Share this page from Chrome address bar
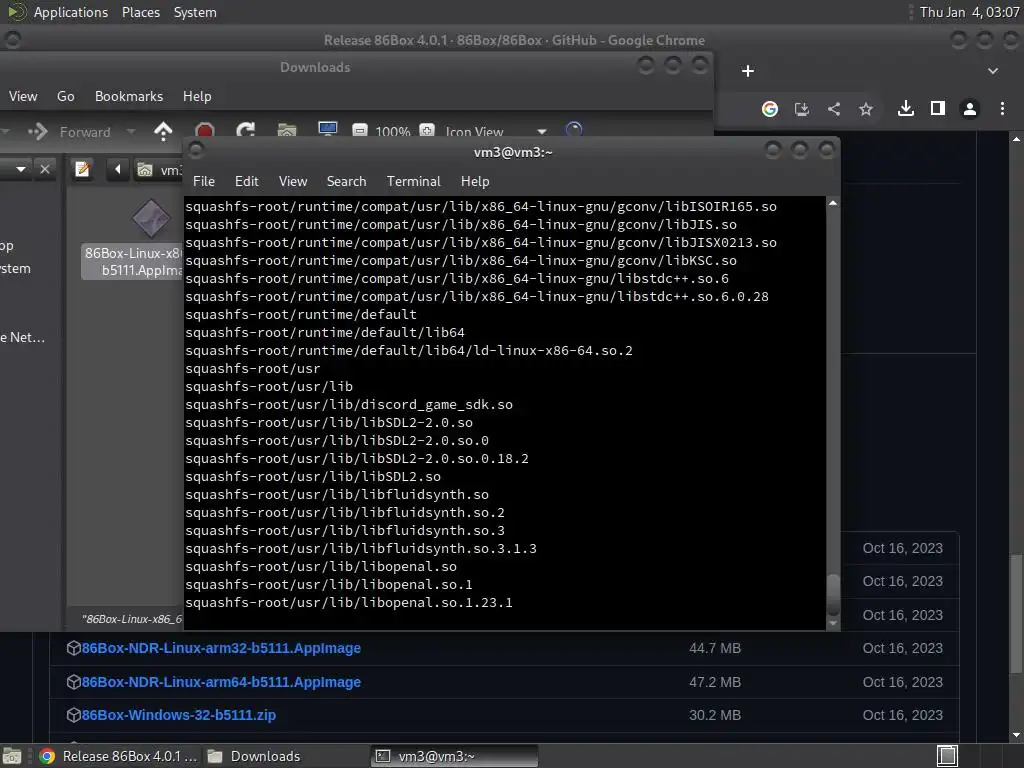 (834, 109)
